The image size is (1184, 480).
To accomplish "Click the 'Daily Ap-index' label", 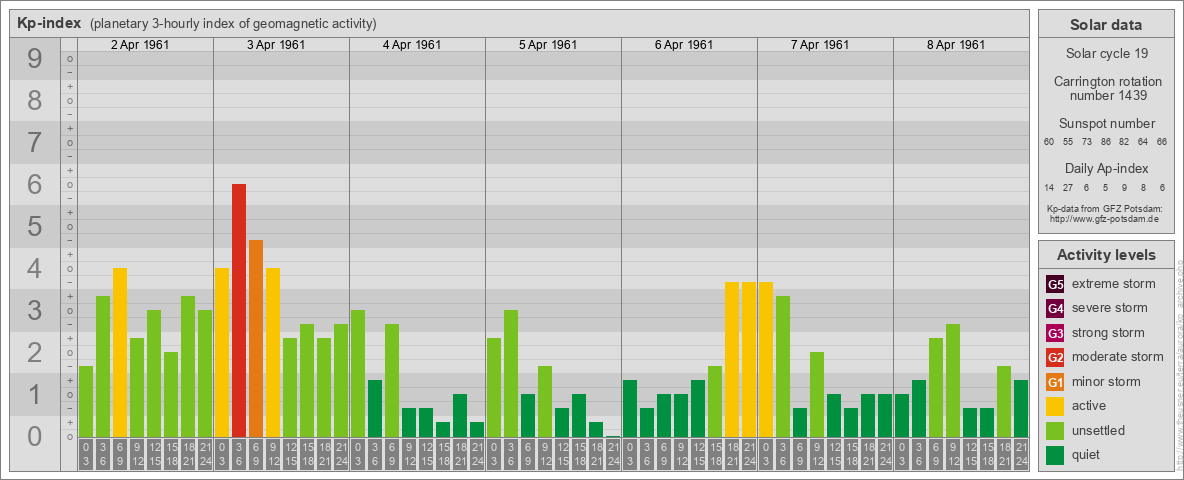I will coord(1107,168).
